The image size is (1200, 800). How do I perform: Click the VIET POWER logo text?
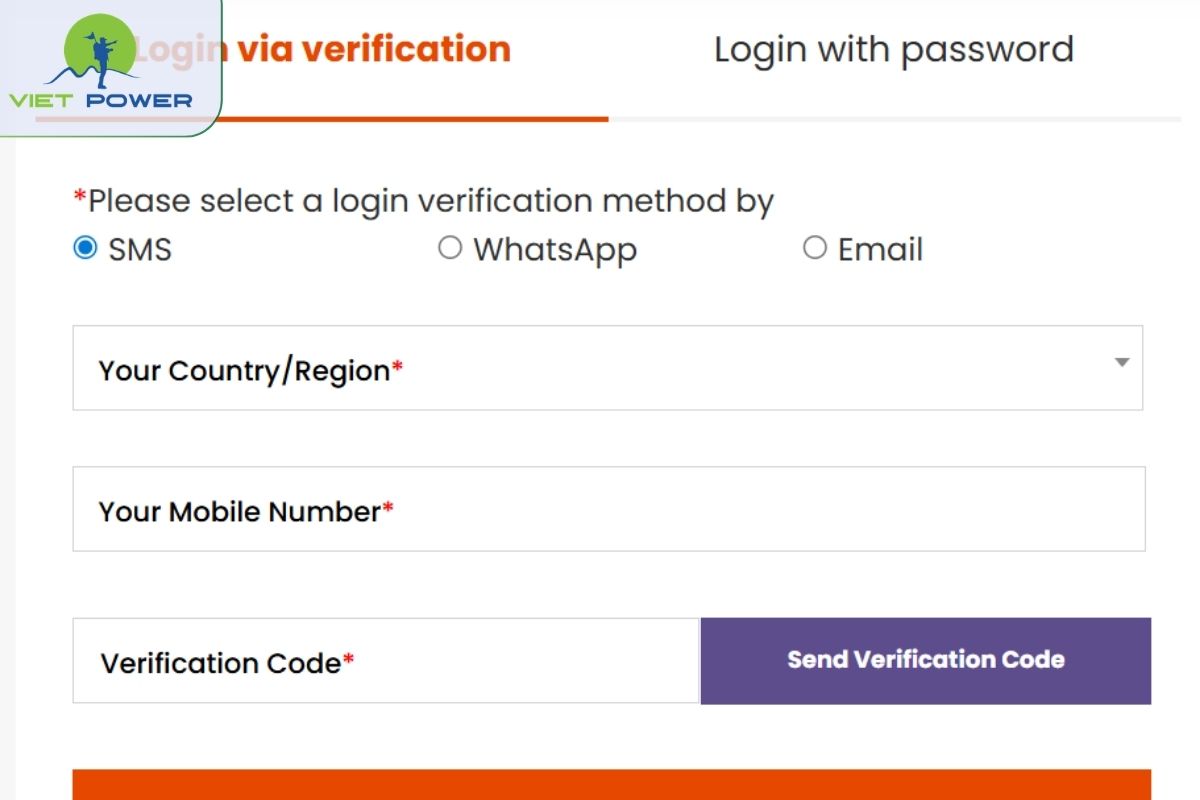[x=100, y=100]
